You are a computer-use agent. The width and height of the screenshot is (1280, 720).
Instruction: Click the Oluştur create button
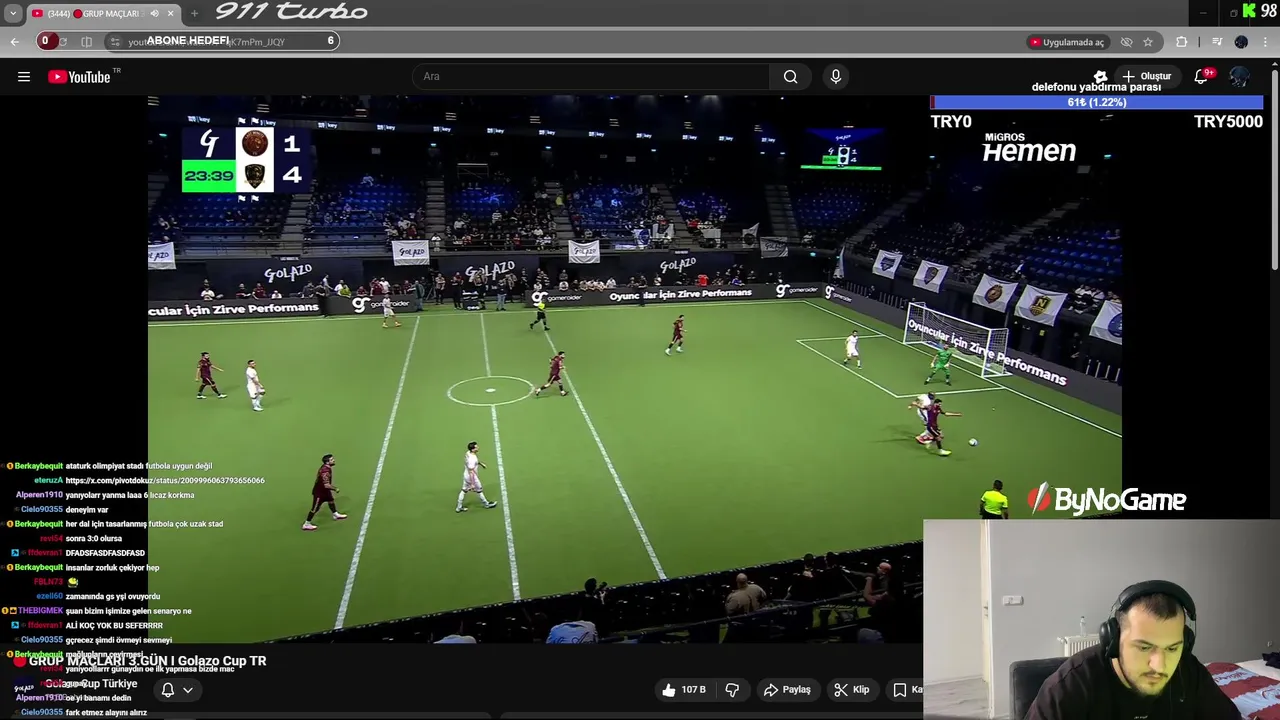tap(1147, 76)
